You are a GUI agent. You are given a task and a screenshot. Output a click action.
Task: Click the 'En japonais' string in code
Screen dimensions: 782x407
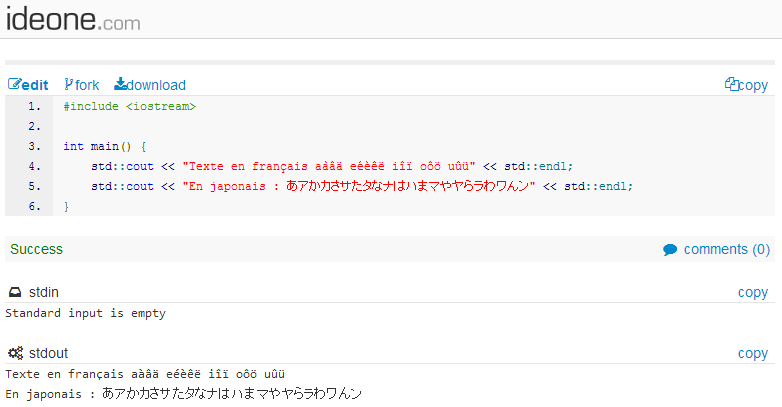359,186
